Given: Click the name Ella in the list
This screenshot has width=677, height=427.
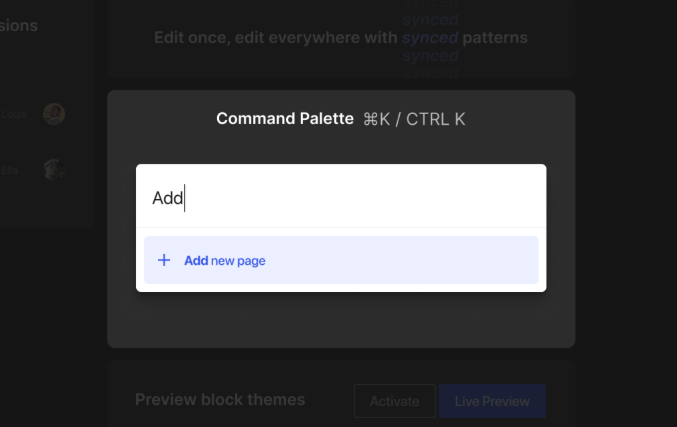Looking at the screenshot, I should tap(9, 170).
